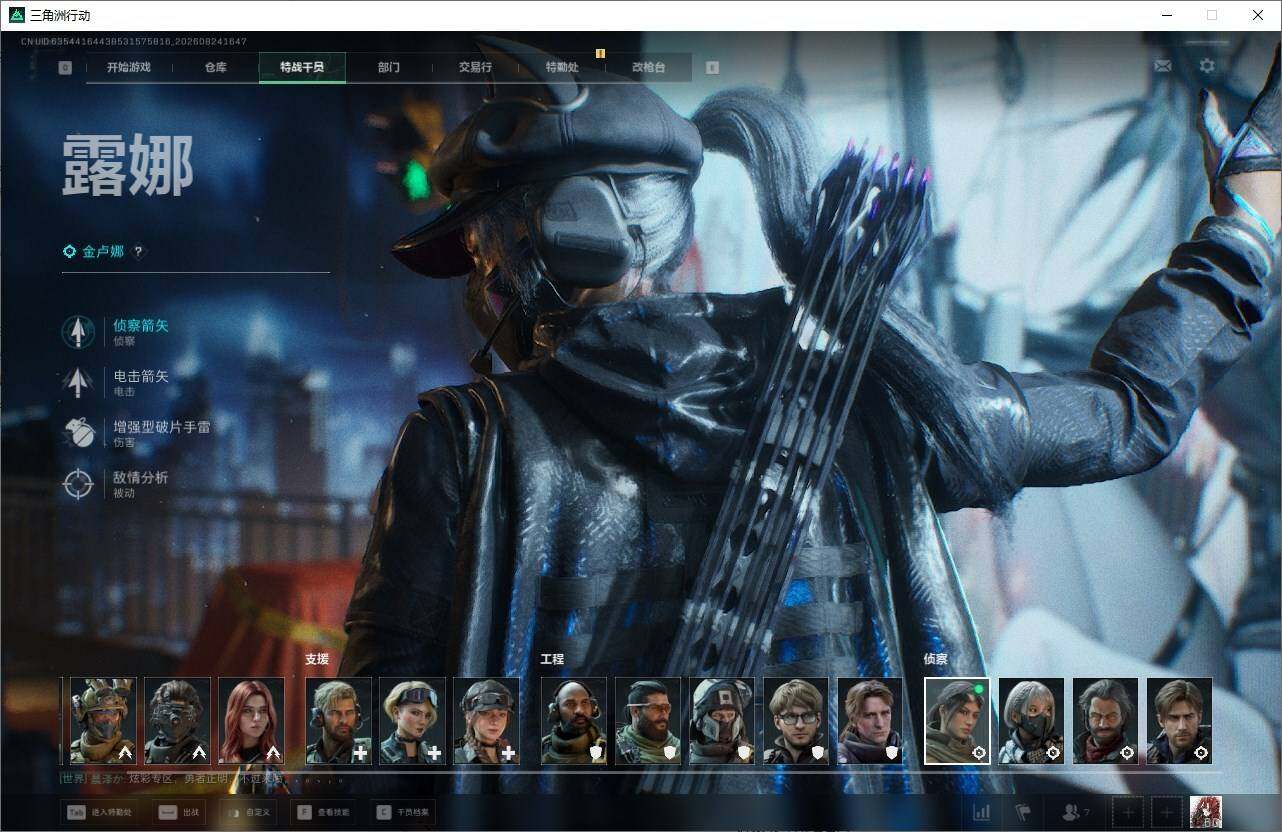Click the flag icon in the bottom bar

(1022, 813)
